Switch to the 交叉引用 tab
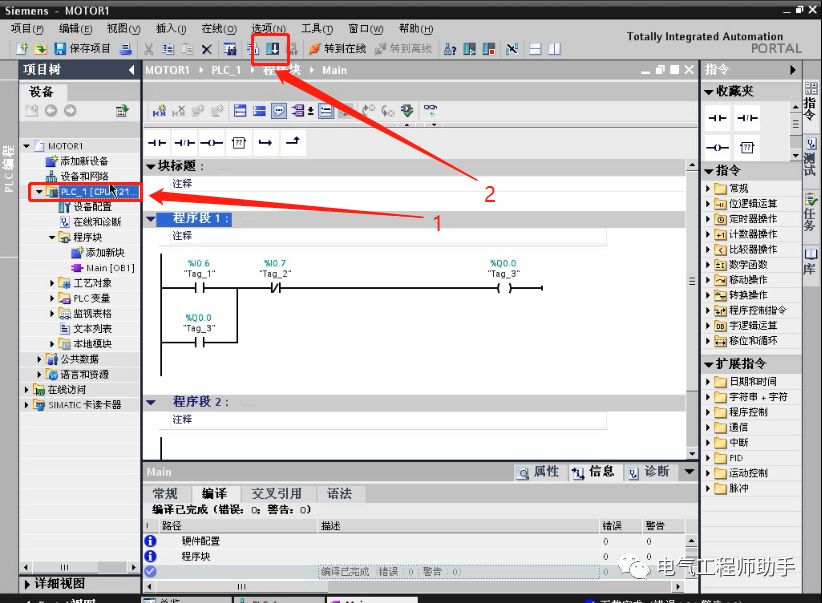The height and width of the screenshot is (603, 822). click(277, 493)
